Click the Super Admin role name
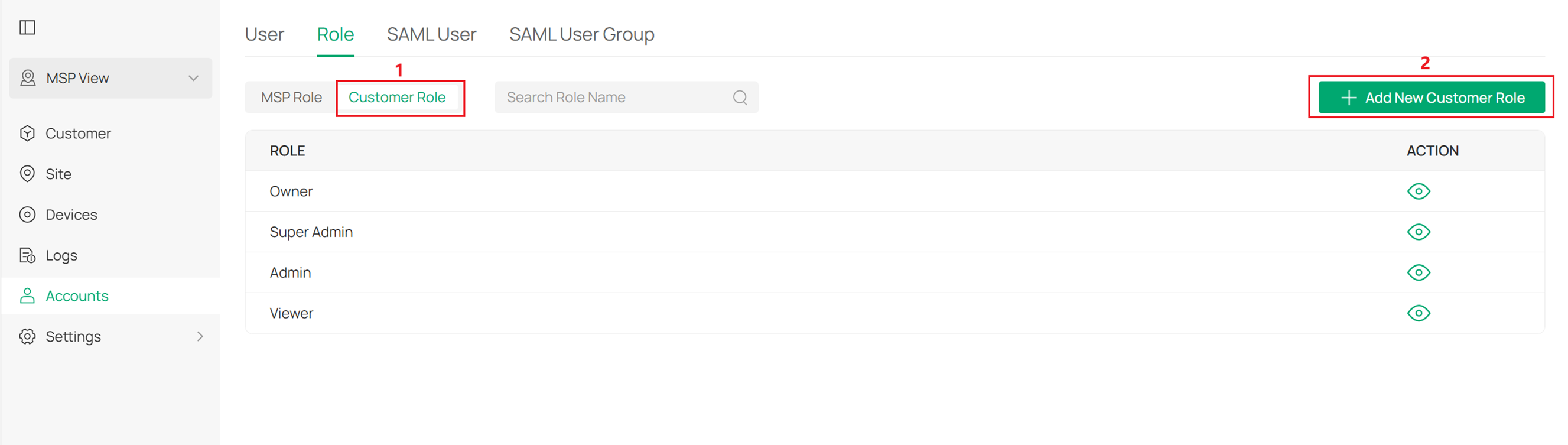 [x=311, y=232]
